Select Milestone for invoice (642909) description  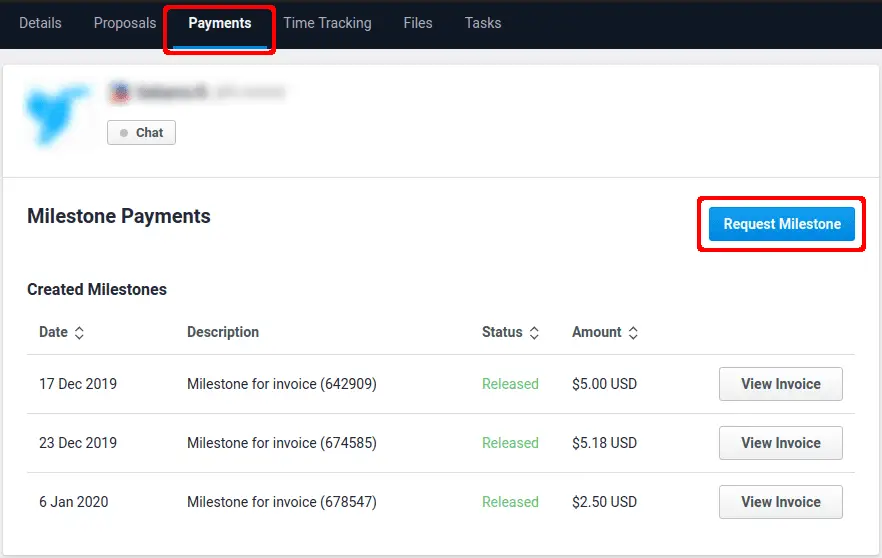coord(281,384)
